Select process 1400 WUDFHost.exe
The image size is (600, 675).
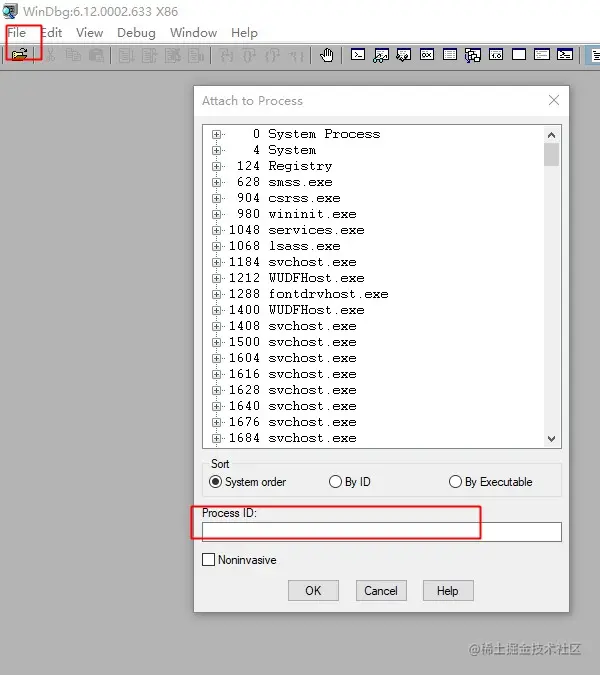click(297, 310)
